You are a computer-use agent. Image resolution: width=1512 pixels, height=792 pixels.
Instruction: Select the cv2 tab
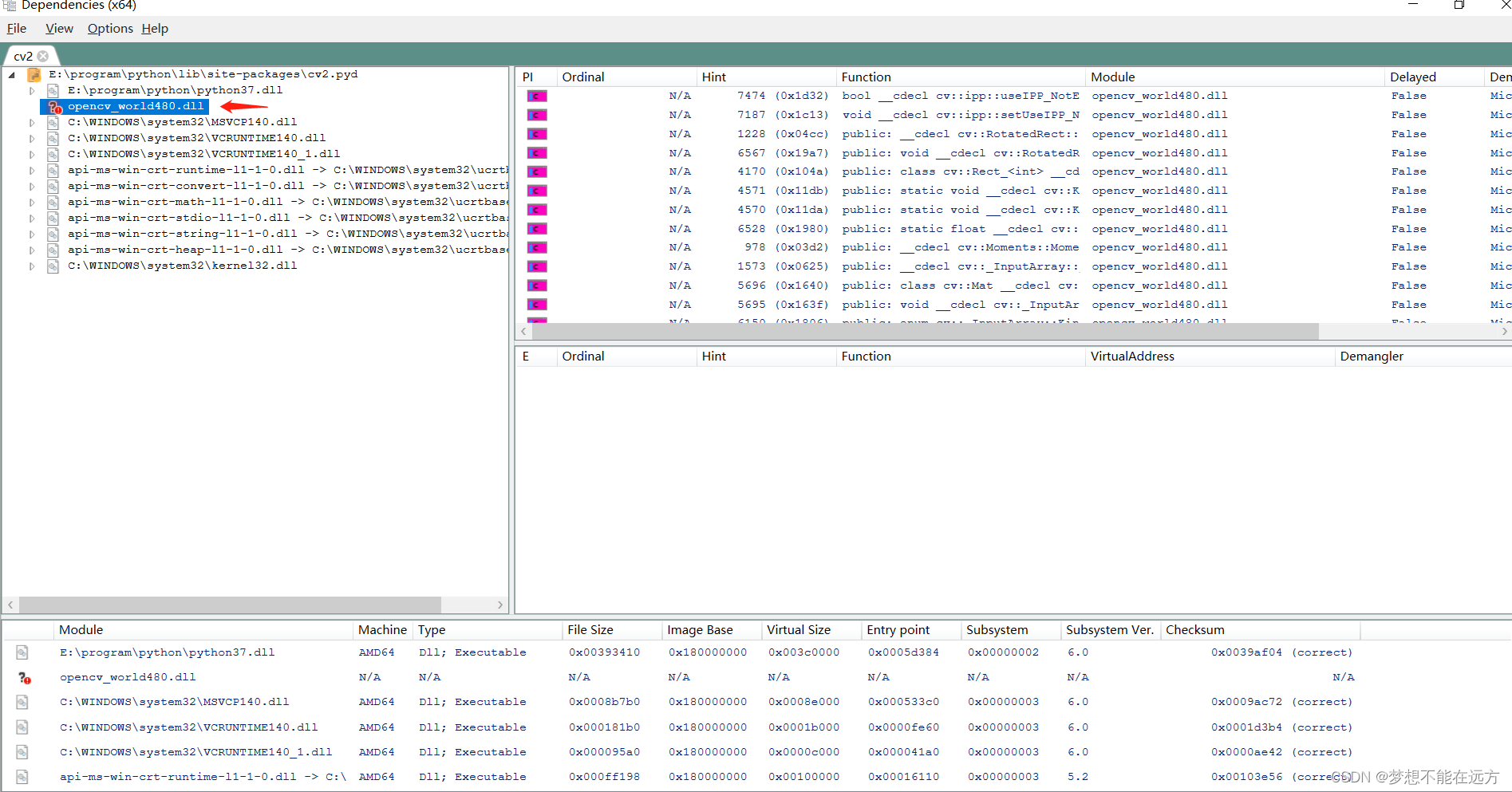click(x=24, y=56)
